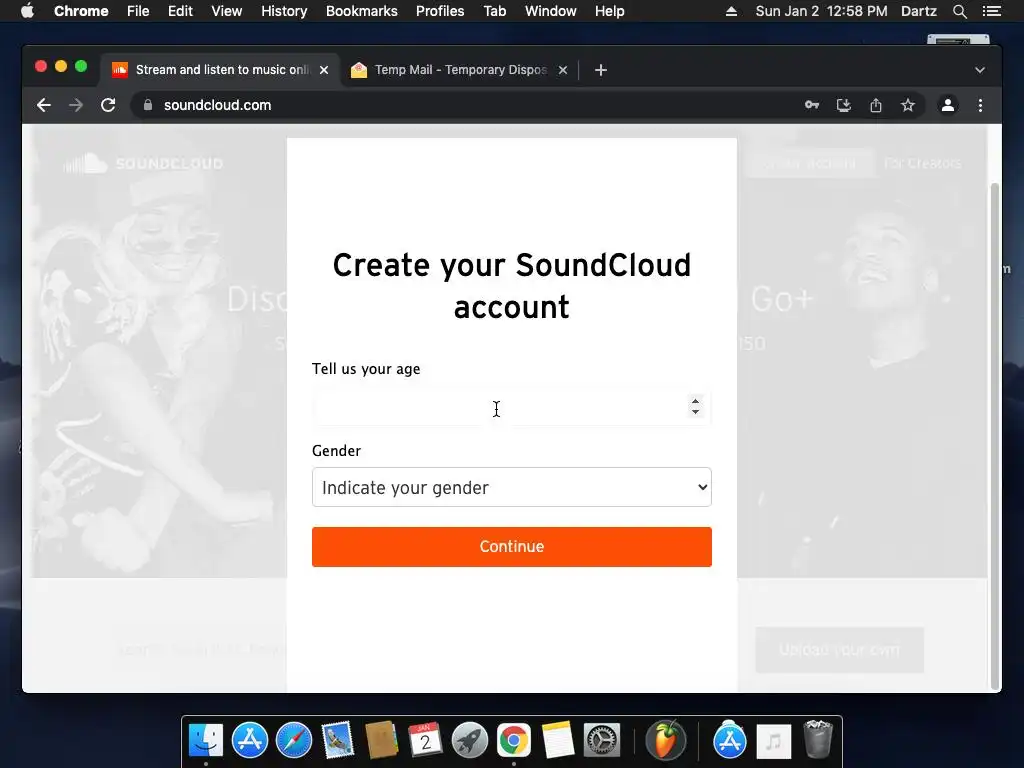Open the Profiles menu
The height and width of the screenshot is (768, 1024).
(440, 11)
